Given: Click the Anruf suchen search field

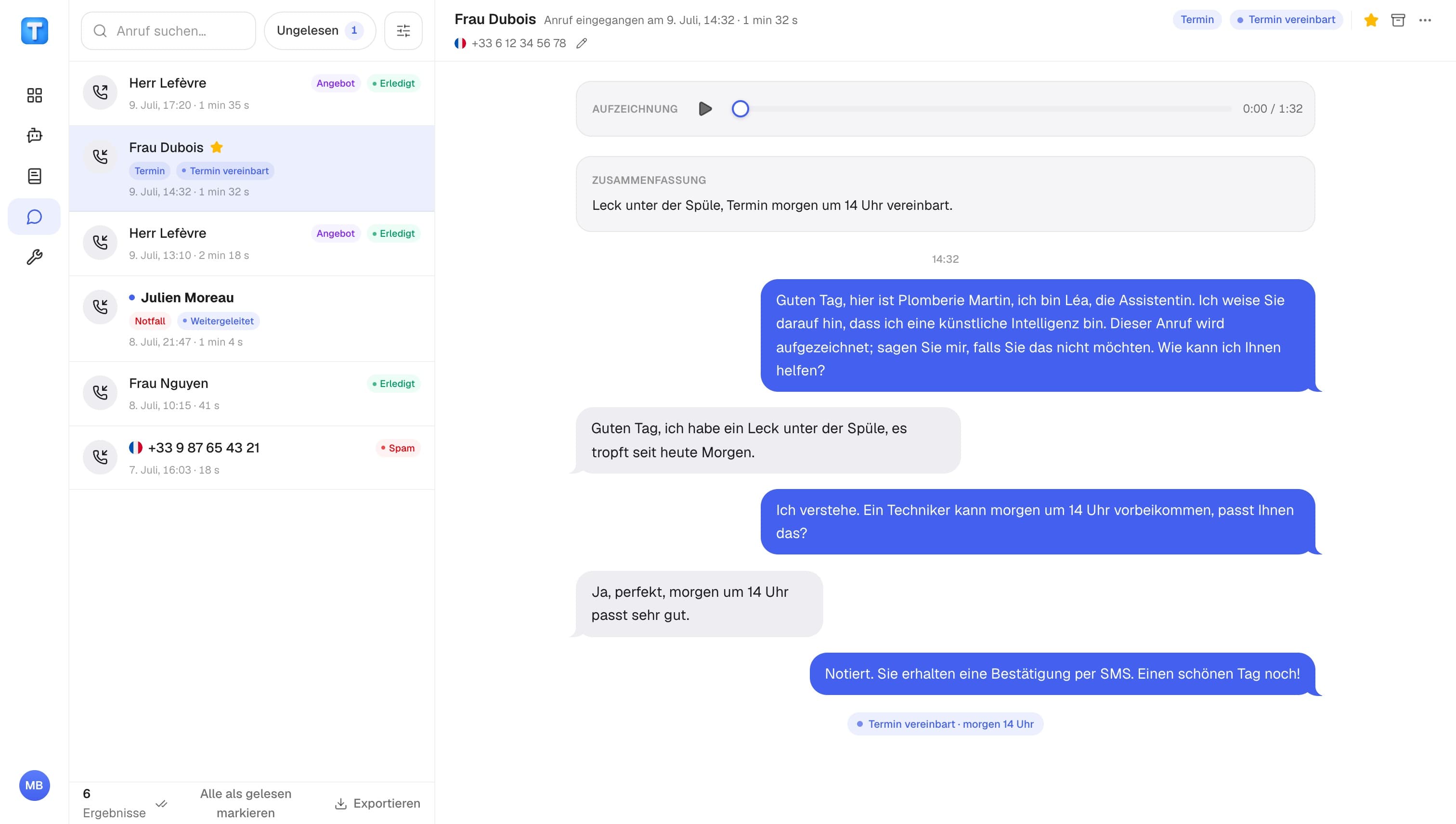Looking at the screenshot, I should point(169,30).
